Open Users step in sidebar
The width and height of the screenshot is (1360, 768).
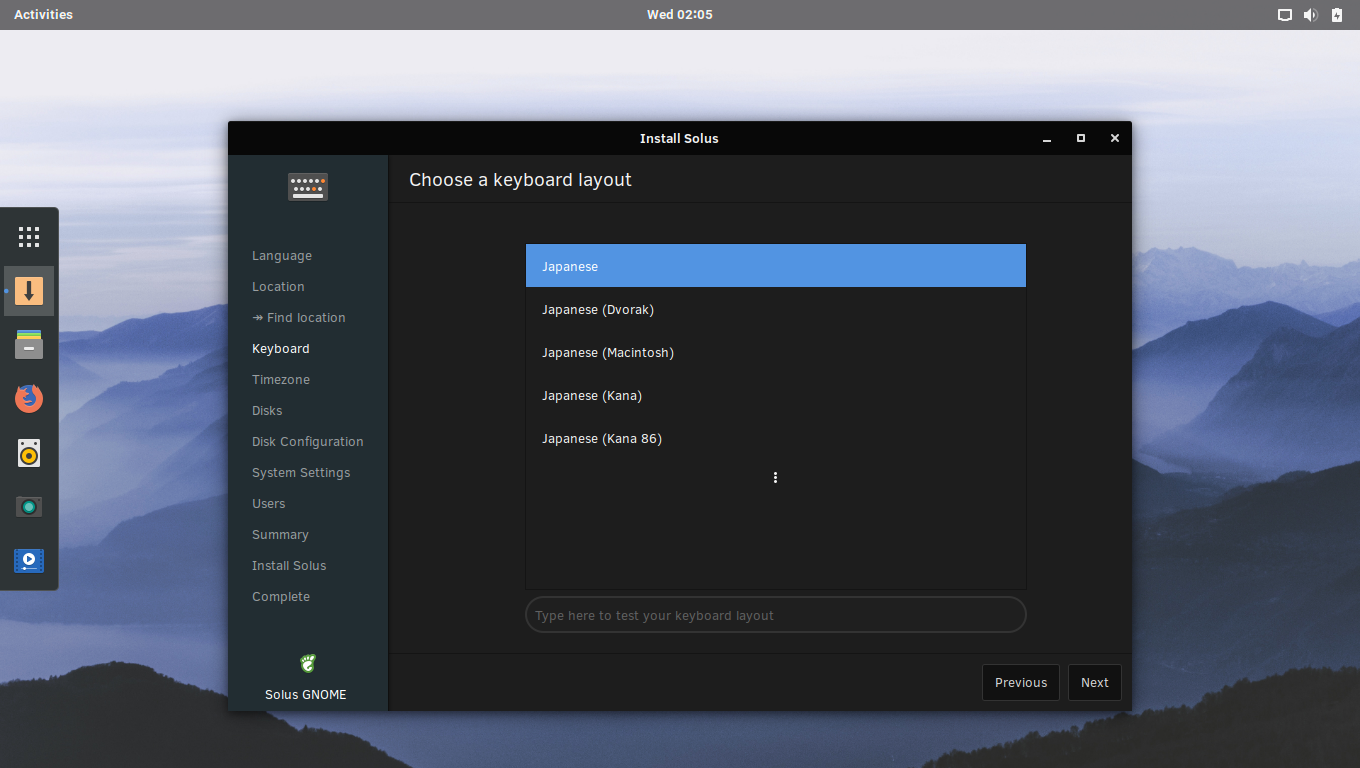[x=269, y=504]
